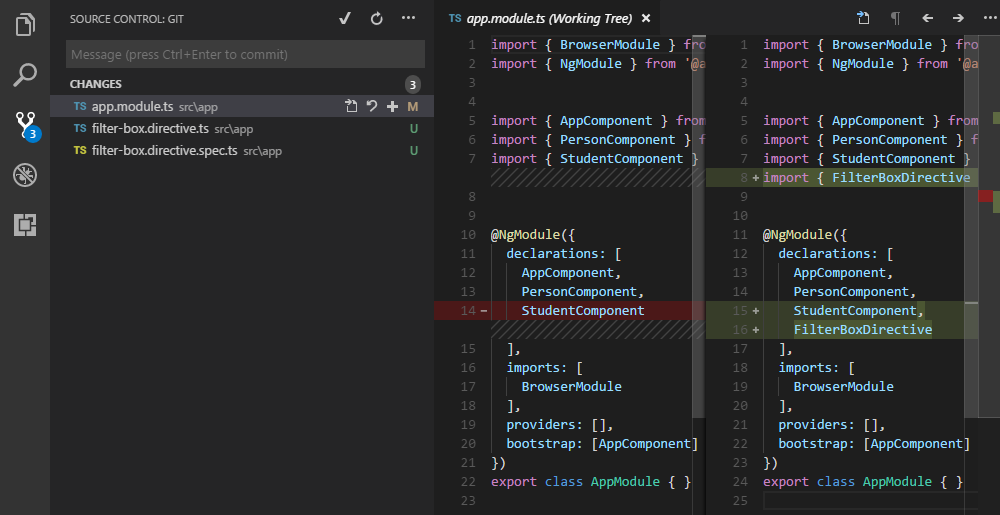This screenshot has height=515, width=1000.
Task: Refresh the source control panel
Action: pos(376,18)
